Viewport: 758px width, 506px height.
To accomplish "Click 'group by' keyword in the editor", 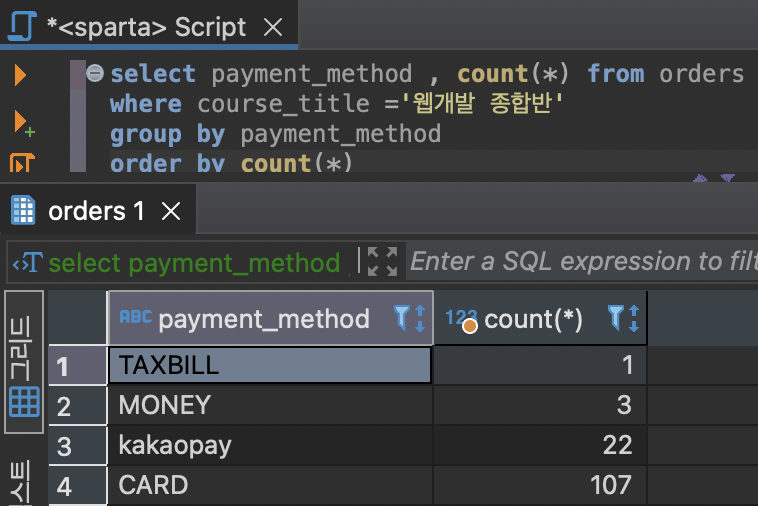I will click(x=168, y=134).
